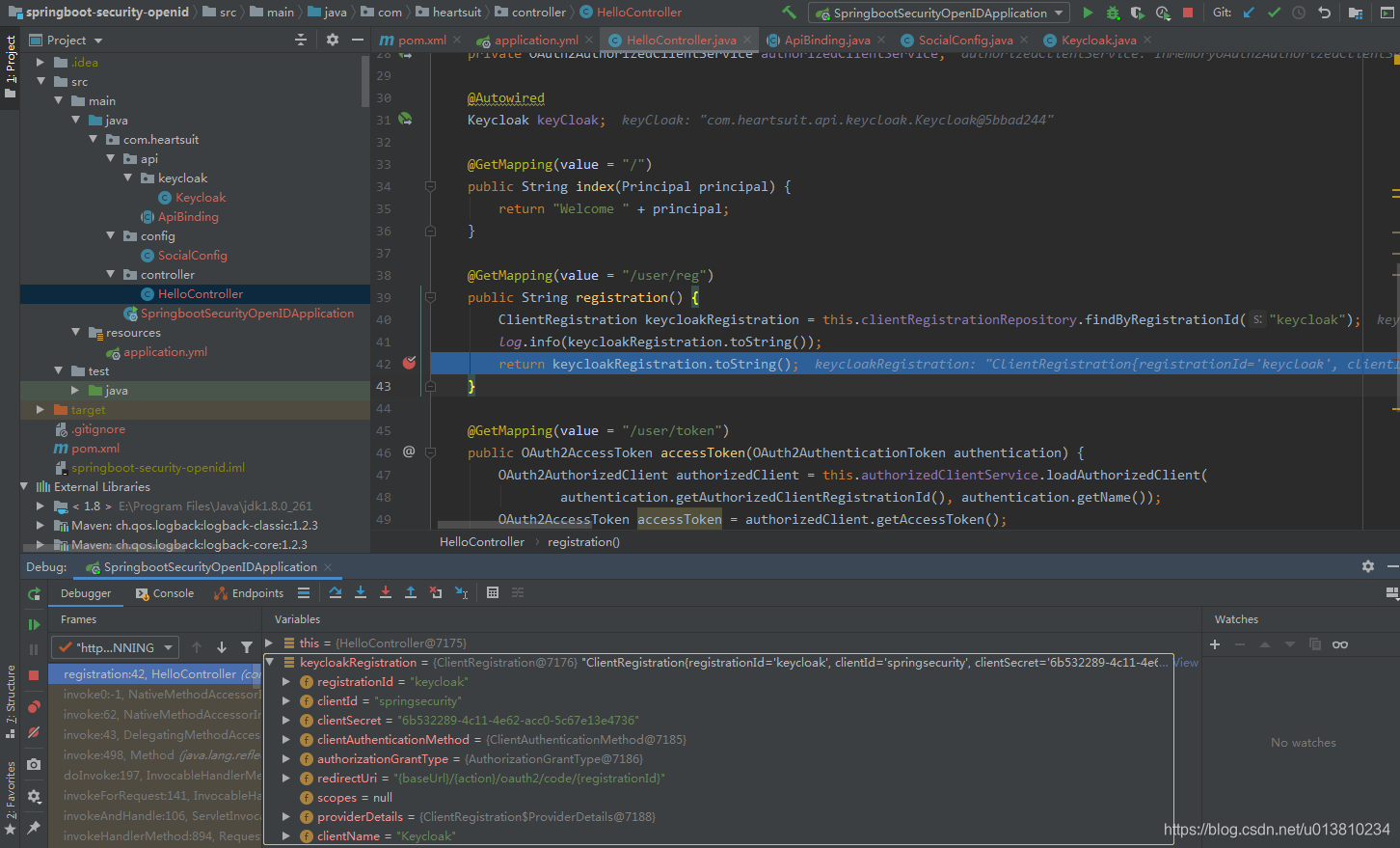Show execution point lines icon
The image size is (1400, 848).
click(x=304, y=592)
